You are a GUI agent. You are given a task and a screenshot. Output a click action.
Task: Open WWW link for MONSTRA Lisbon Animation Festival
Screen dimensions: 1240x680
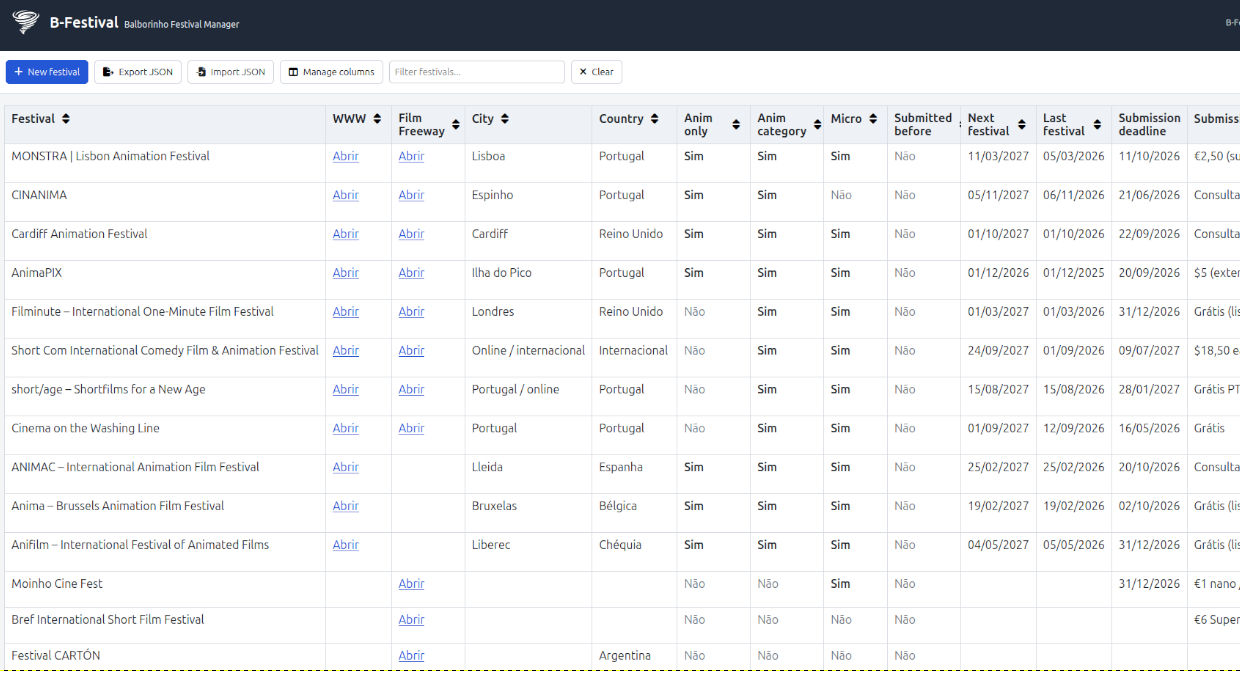click(346, 156)
